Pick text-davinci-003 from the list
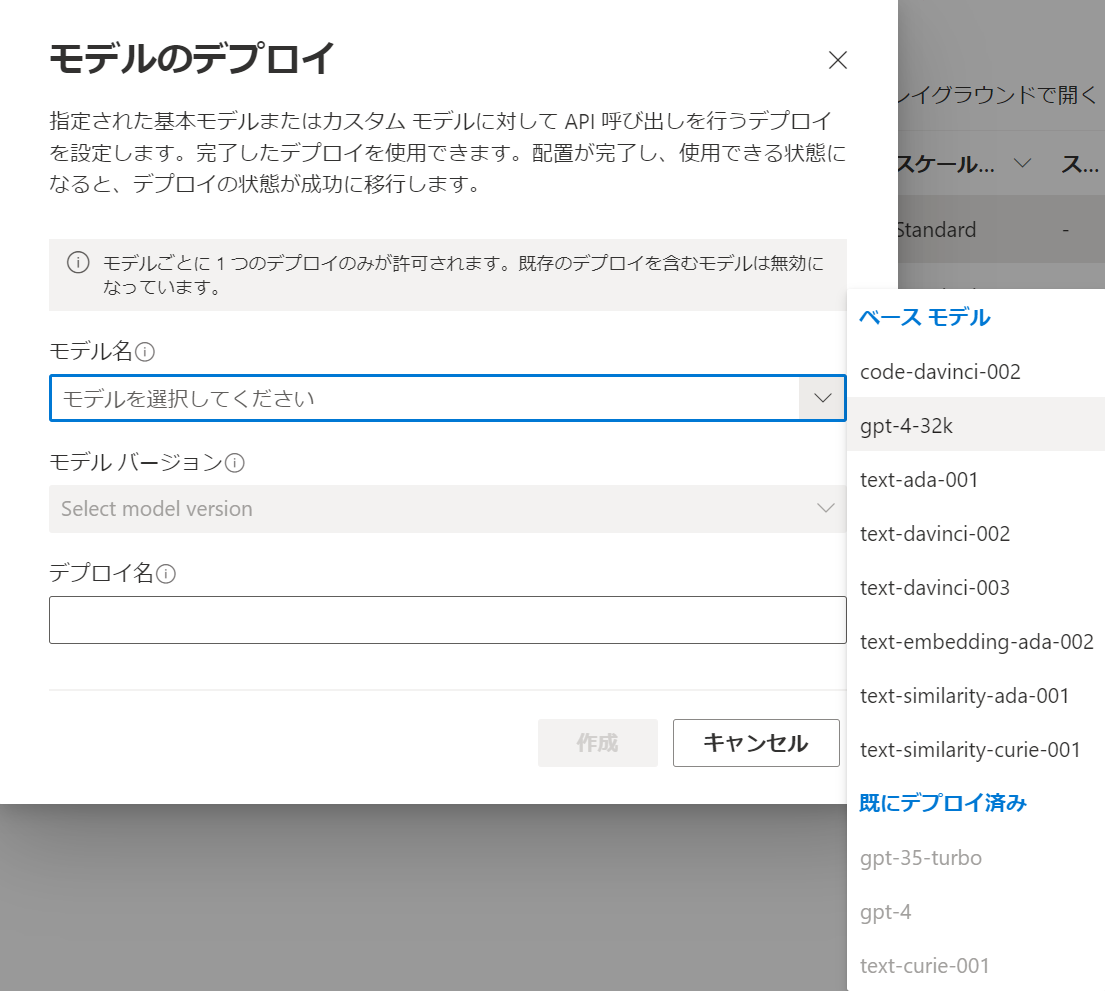1105x991 pixels. 975,587
